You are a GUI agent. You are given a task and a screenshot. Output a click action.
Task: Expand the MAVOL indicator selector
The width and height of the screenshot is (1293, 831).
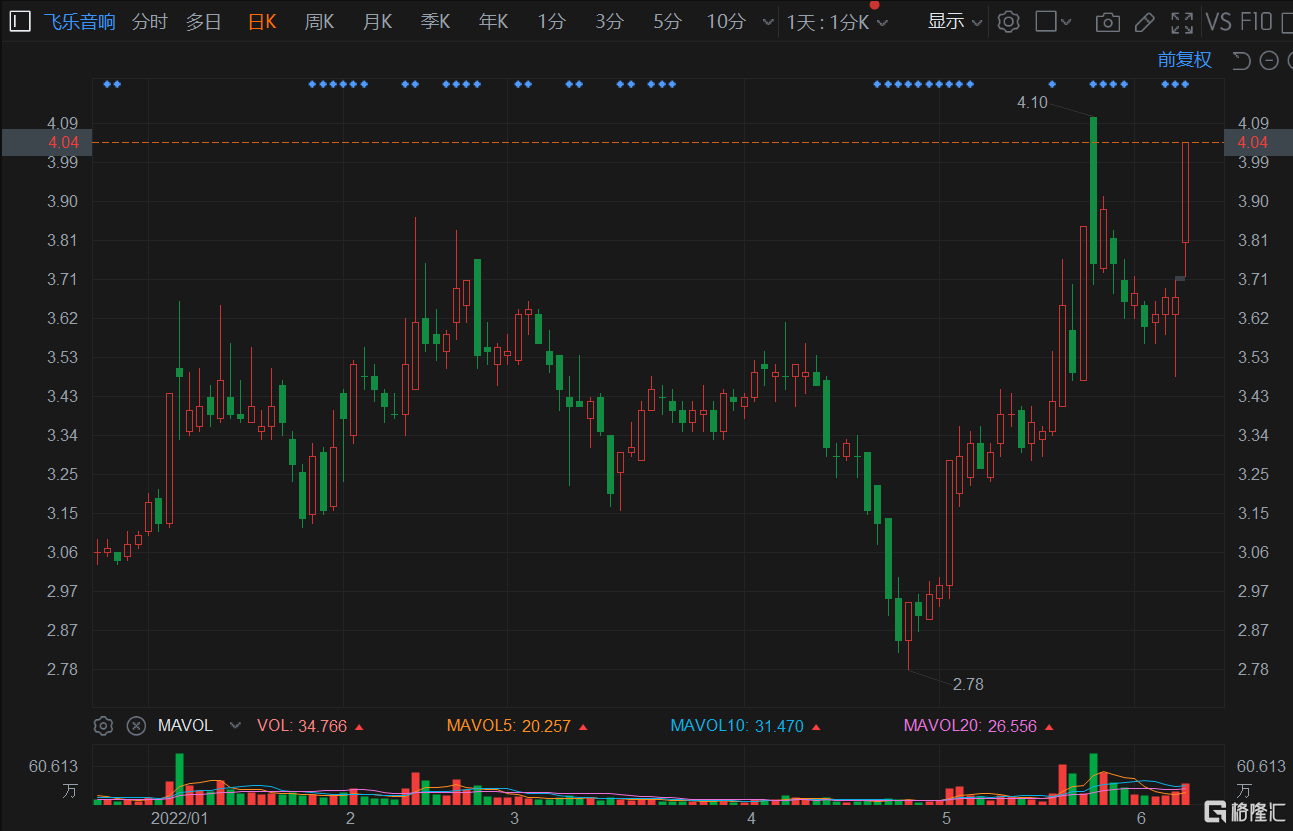(x=235, y=725)
